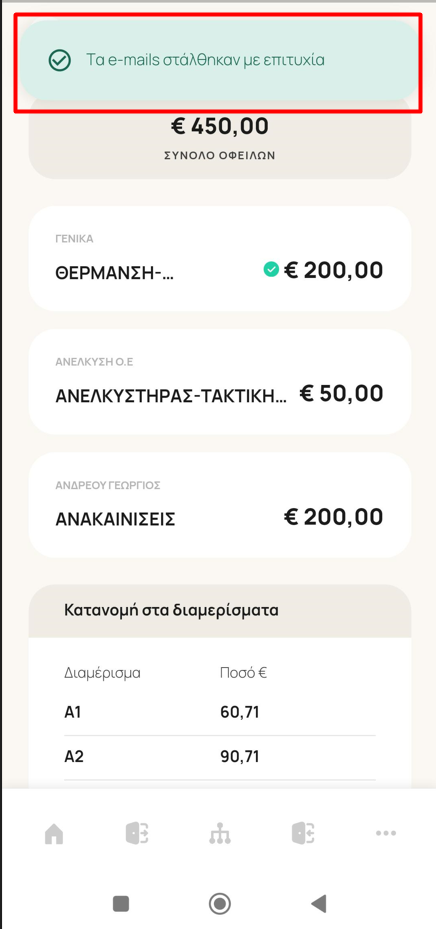The width and height of the screenshot is (436, 929).
Task: Select apartment row A2
Action: (220, 757)
